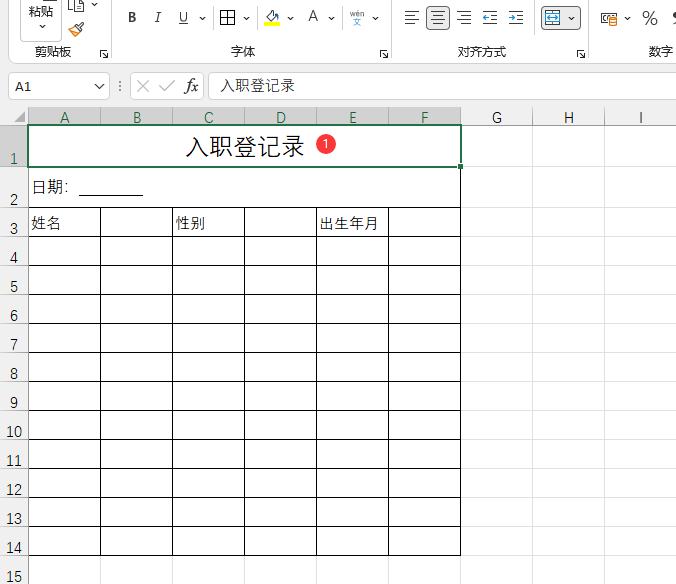676x584 pixels.
Task: Select the merged title cell 入职登记录
Action: coord(244,146)
